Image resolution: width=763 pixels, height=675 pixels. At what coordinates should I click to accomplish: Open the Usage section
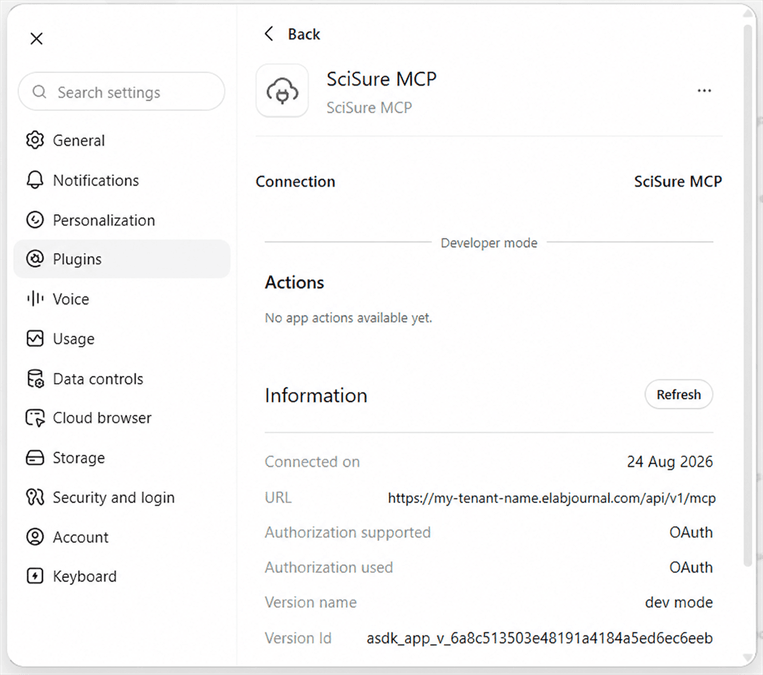[121, 339]
